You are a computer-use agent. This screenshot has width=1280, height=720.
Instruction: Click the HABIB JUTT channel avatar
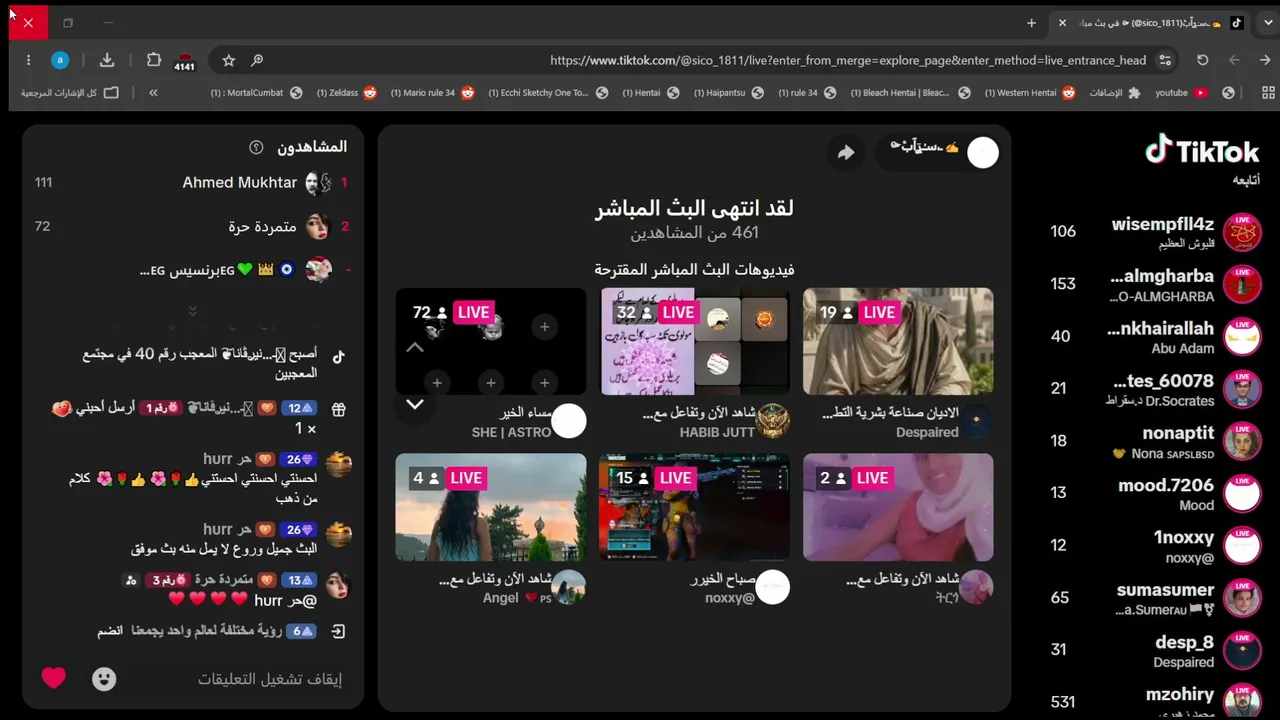tap(773, 421)
